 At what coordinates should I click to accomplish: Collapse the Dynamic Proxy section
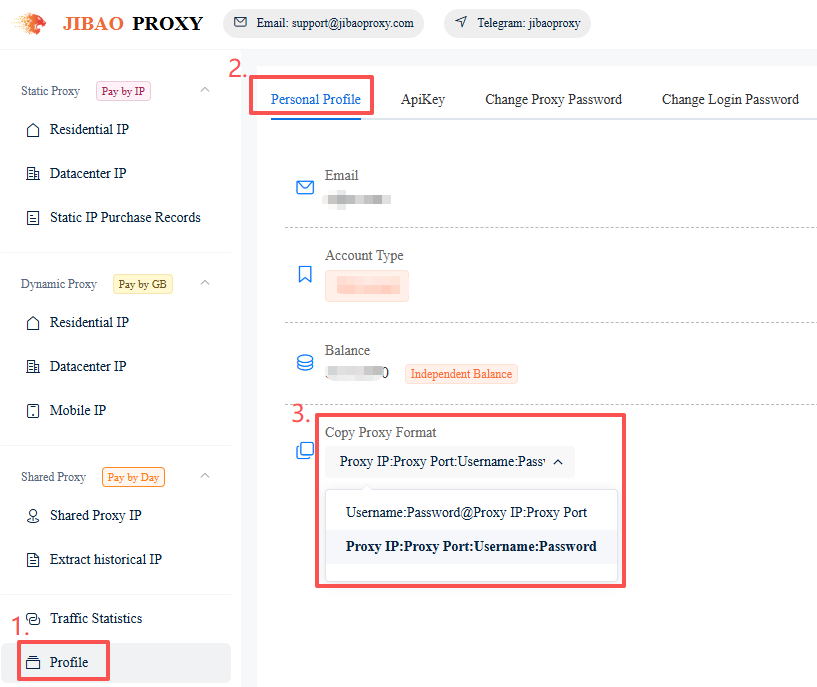pyautogui.click(x=205, y=284)
